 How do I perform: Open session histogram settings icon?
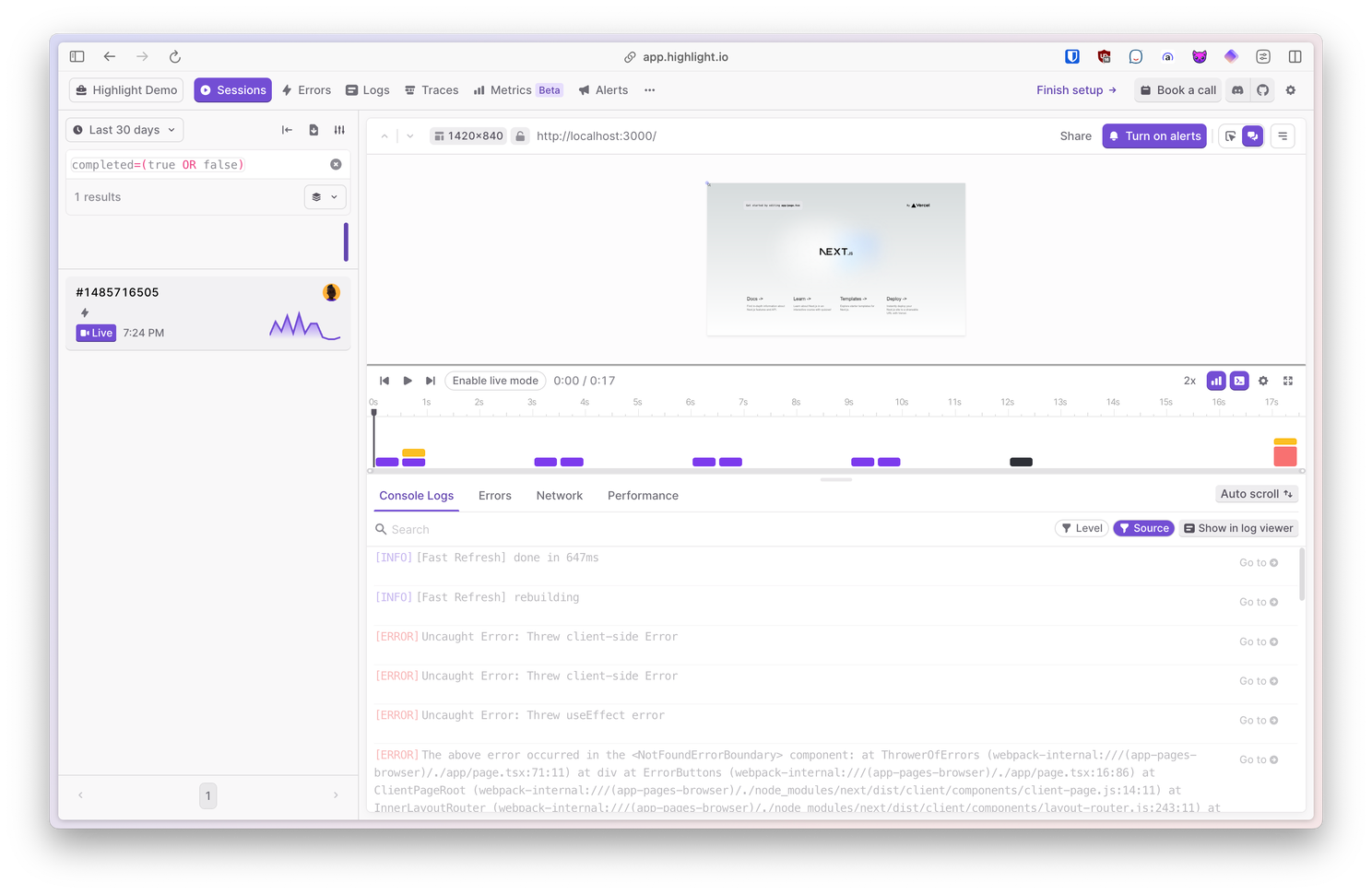(339, 130)
